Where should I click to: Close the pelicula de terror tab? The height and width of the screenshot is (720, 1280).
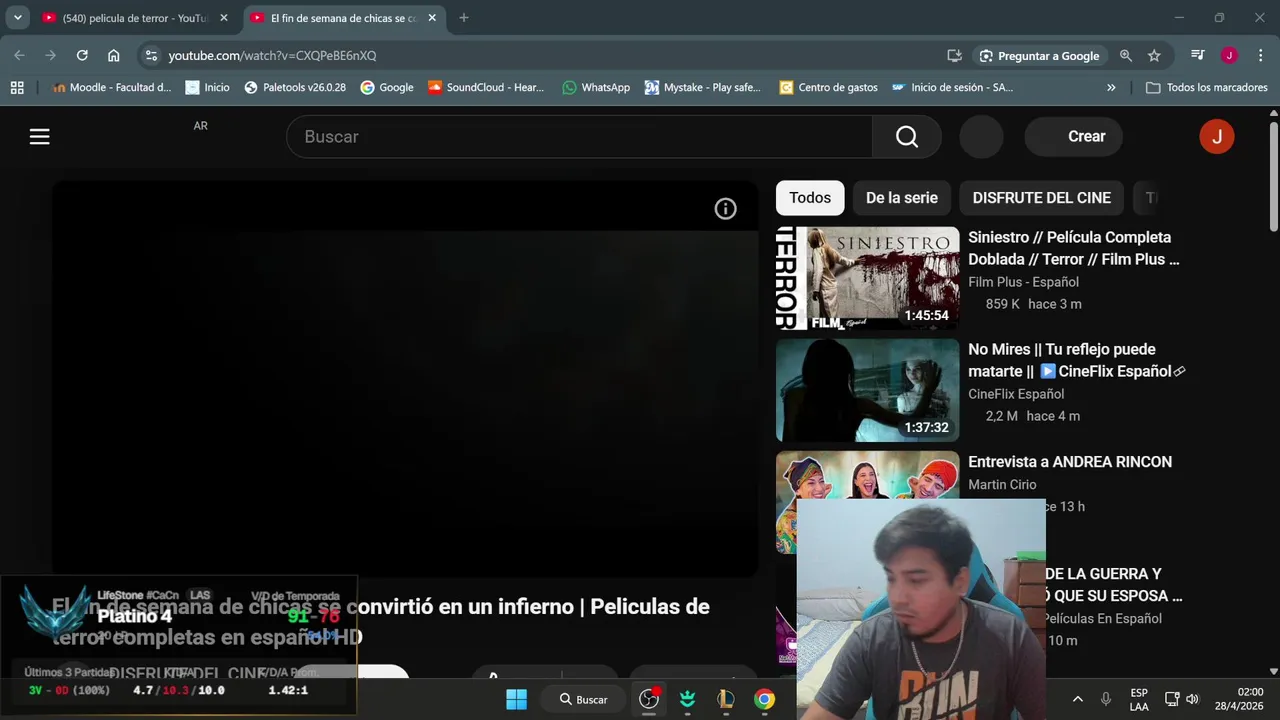pyautogui.click(x=224, y=18)
